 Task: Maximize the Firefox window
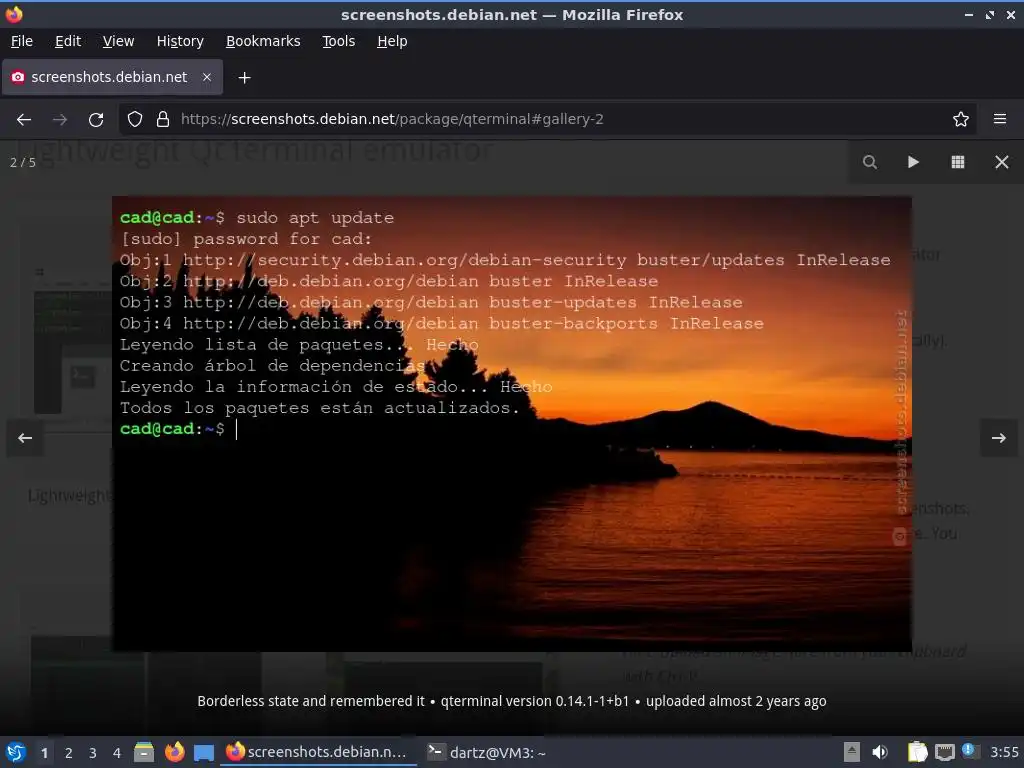tap(990, 15)
